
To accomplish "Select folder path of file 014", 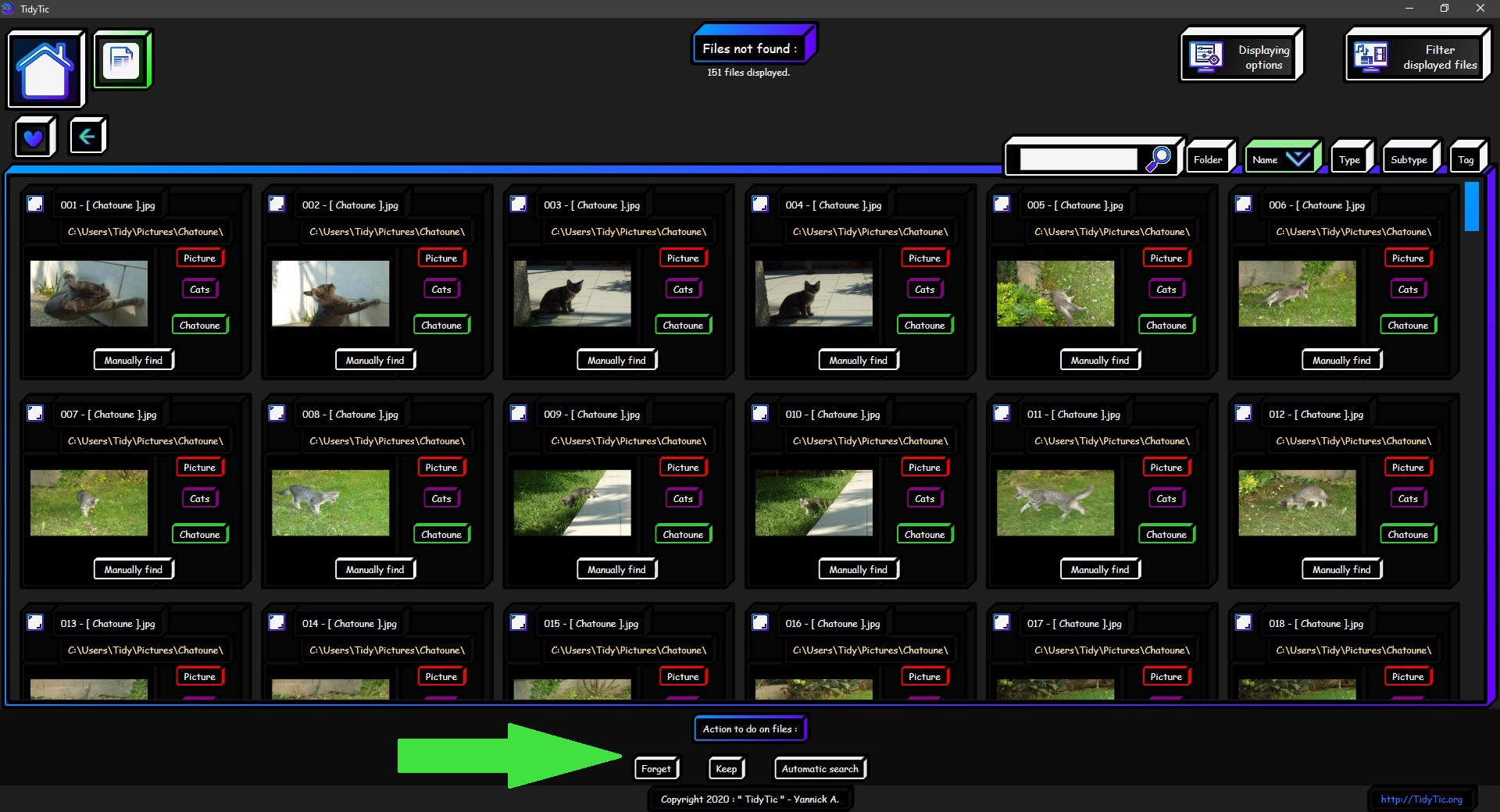I will pos(387,650).
